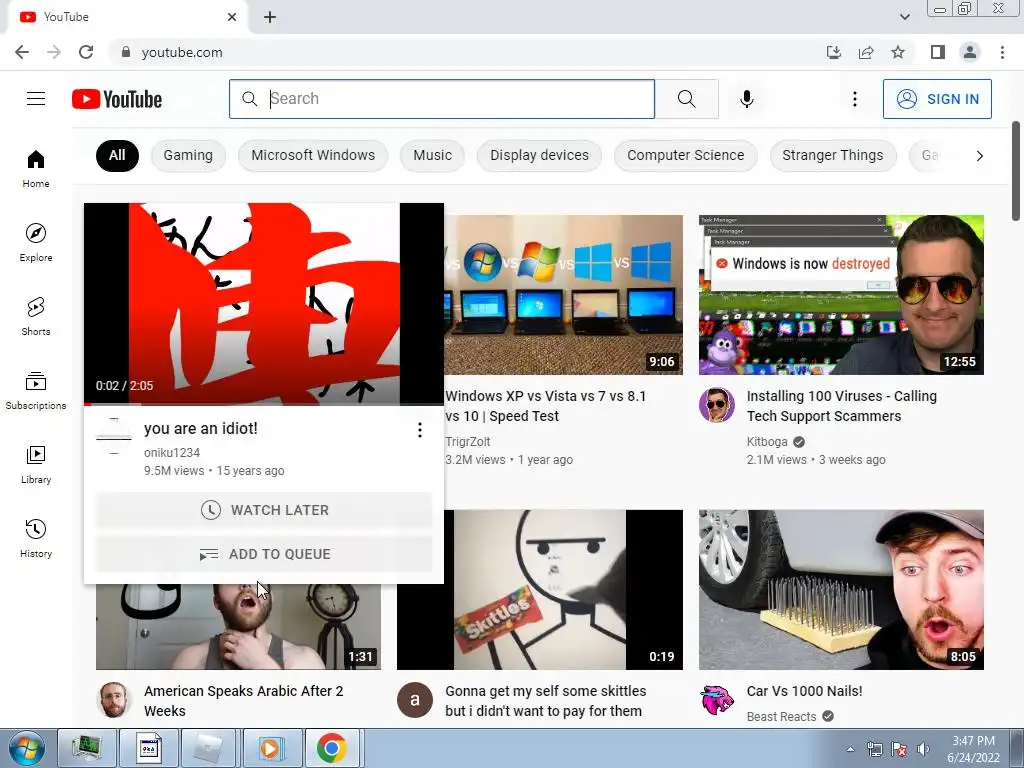Open Shorts in sidebar
This screenshot has width=1024, height=768.
pos(36,316)
